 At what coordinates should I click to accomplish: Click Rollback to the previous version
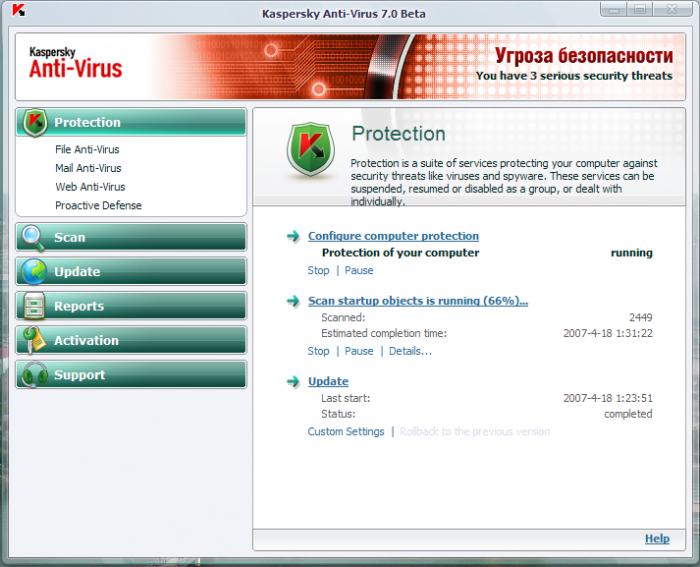[x=475, y=432]
